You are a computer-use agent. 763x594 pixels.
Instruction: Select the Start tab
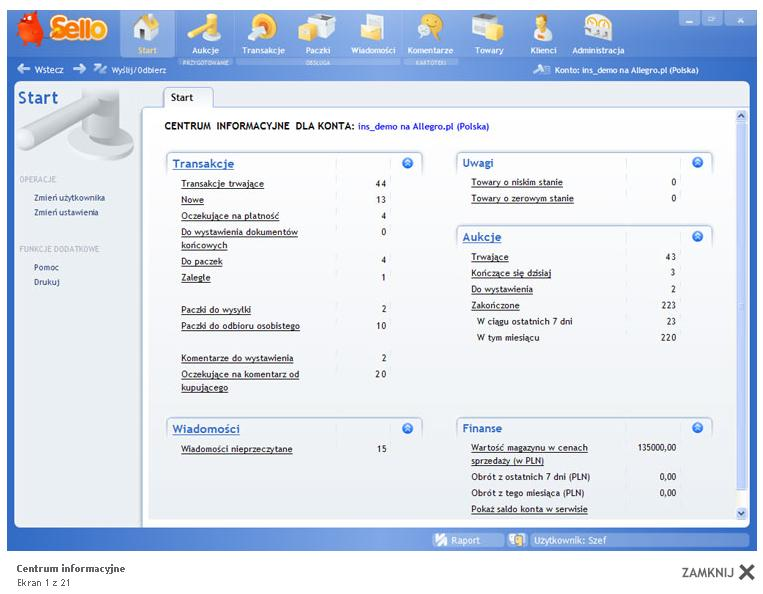(182, 98)
